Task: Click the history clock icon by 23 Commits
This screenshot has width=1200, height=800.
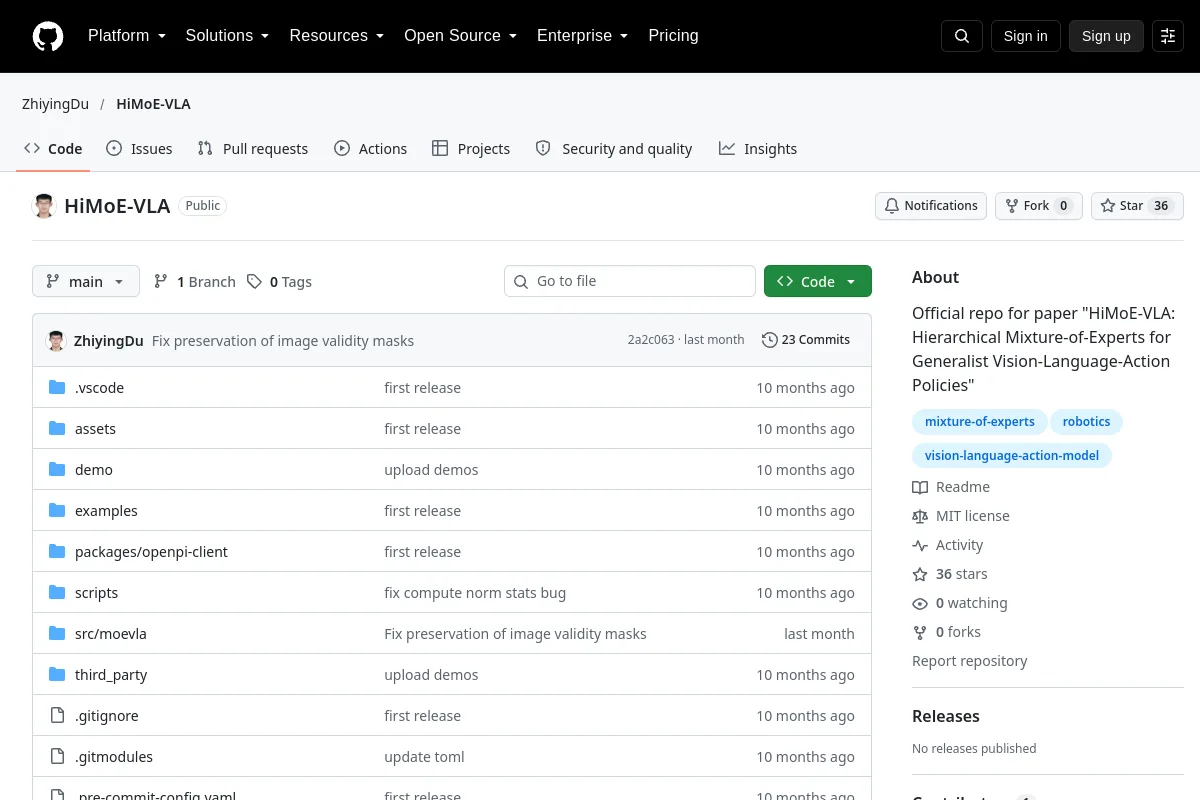Action: tap(770, 340)
